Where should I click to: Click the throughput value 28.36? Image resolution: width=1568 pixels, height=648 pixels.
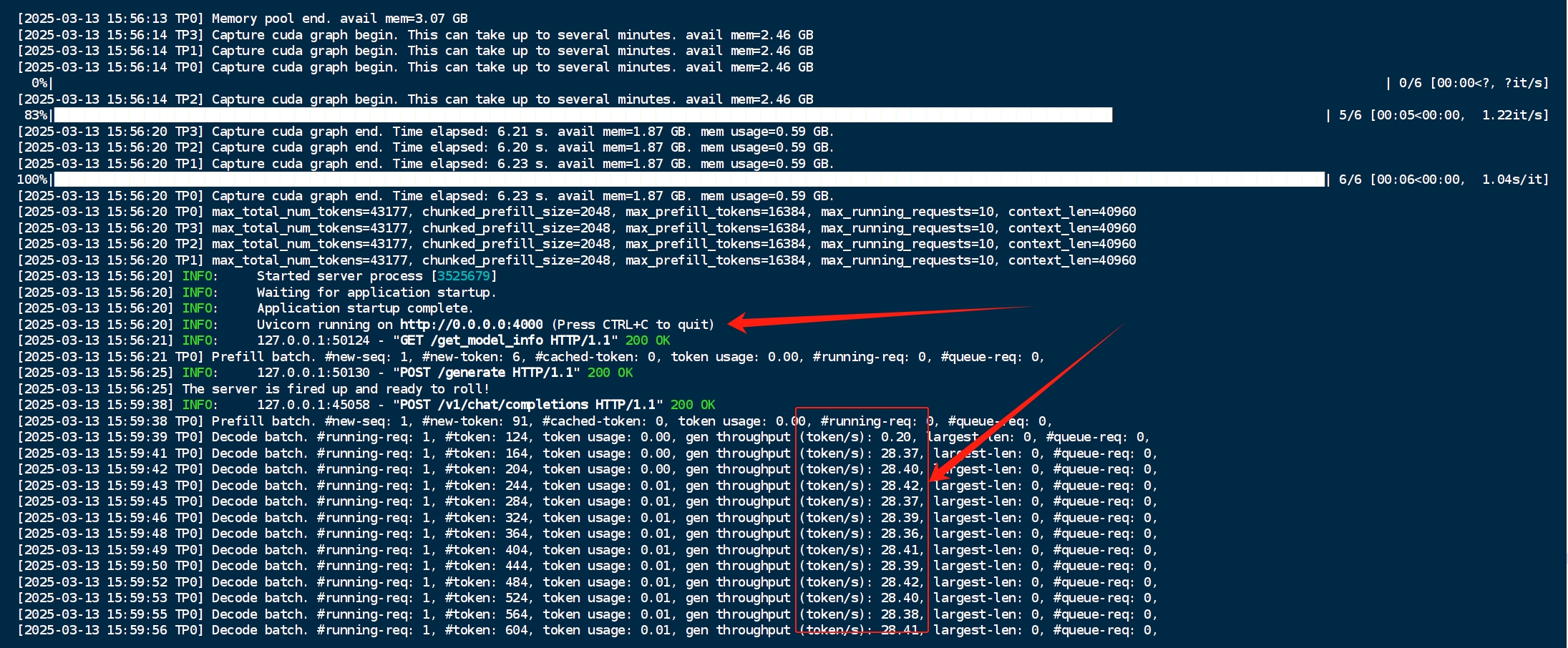tap(899, 534)
